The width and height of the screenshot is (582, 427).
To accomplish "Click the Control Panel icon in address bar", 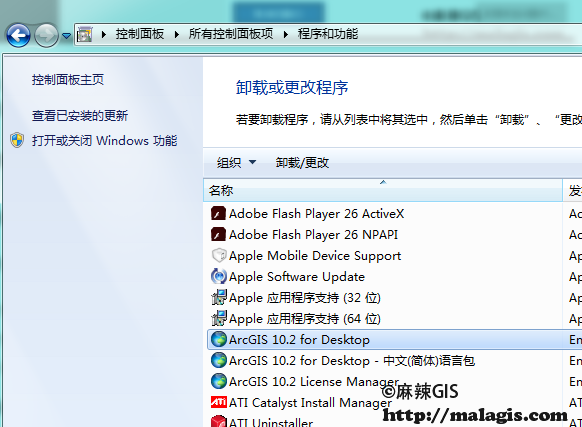I will pyautogui.click(x=85, y=34).
